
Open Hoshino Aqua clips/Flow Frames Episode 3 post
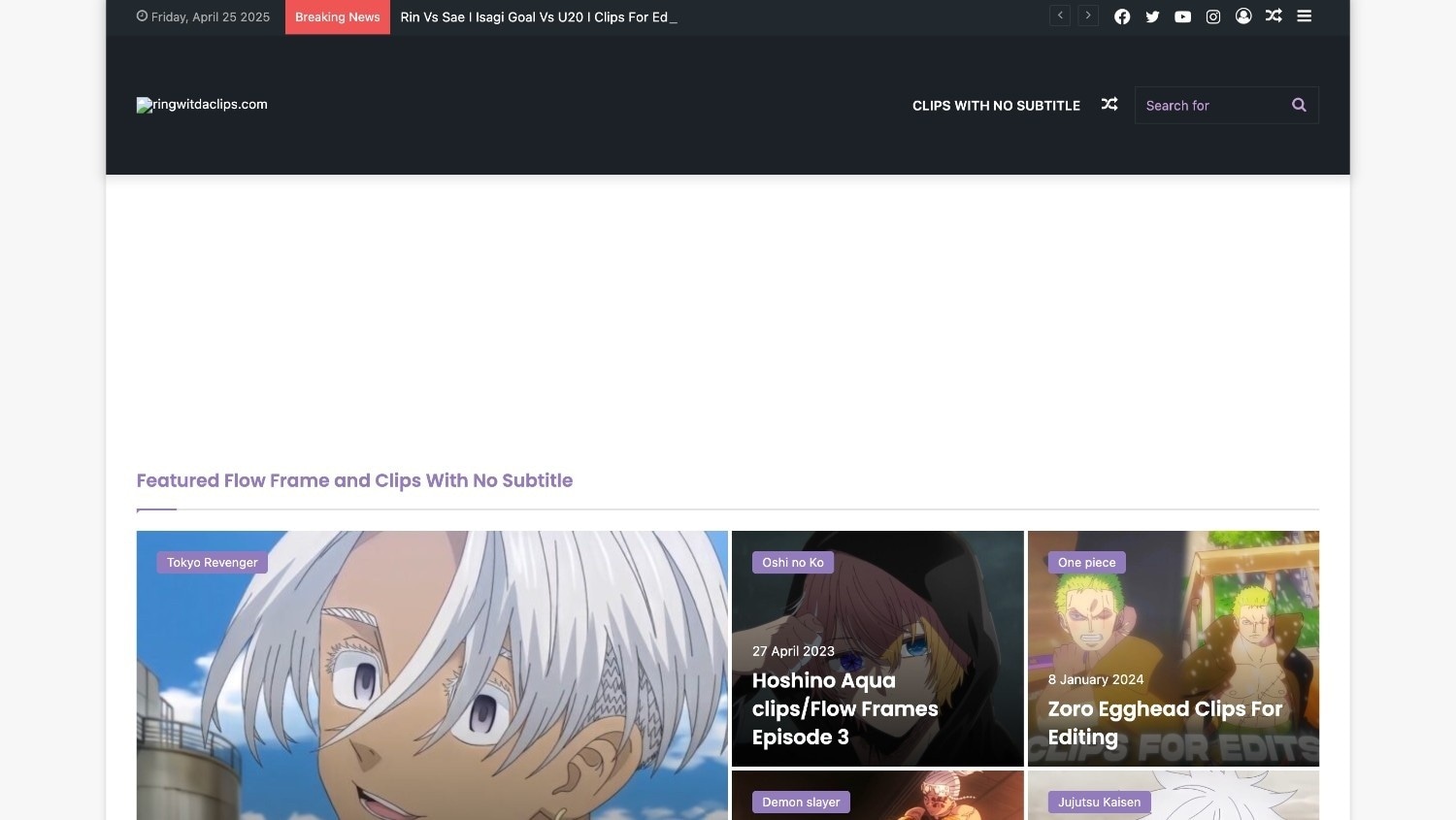845,708
